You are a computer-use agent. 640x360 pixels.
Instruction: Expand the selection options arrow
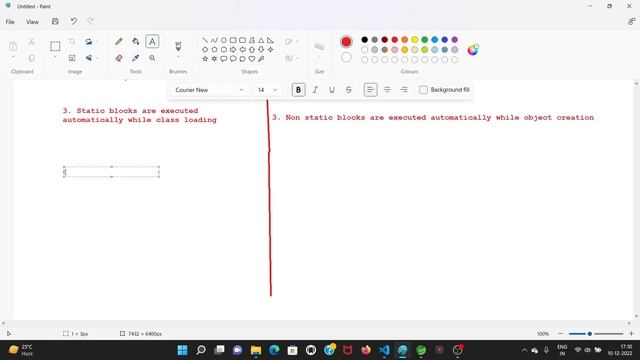pyautogui.click(x=55, y=57)
